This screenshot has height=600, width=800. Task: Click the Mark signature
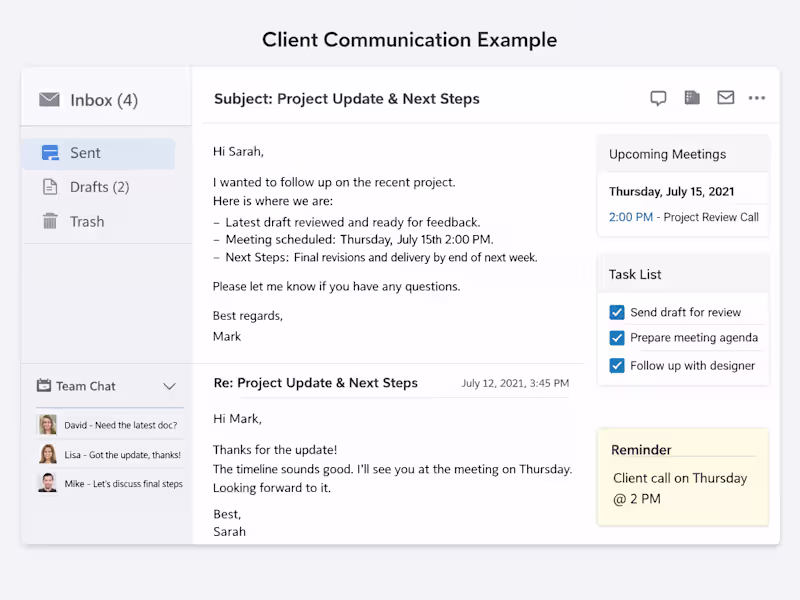pos(227,337)
